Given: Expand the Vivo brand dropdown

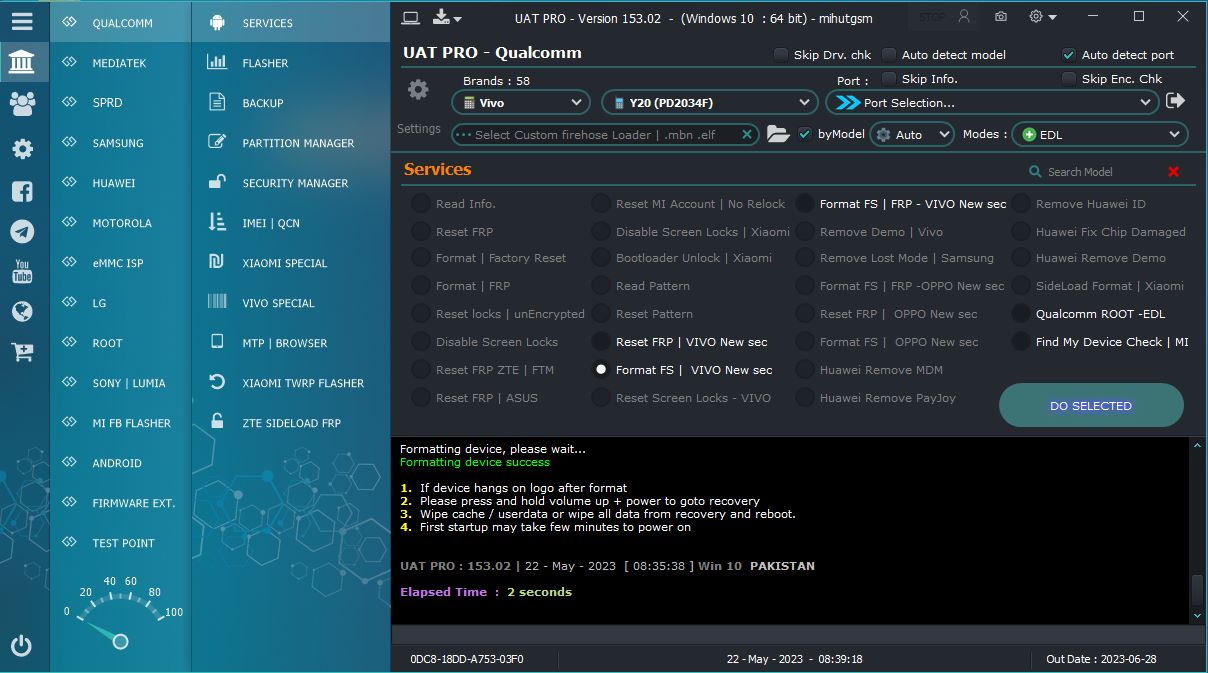Looking at the screenshot, I should [521, 102].
